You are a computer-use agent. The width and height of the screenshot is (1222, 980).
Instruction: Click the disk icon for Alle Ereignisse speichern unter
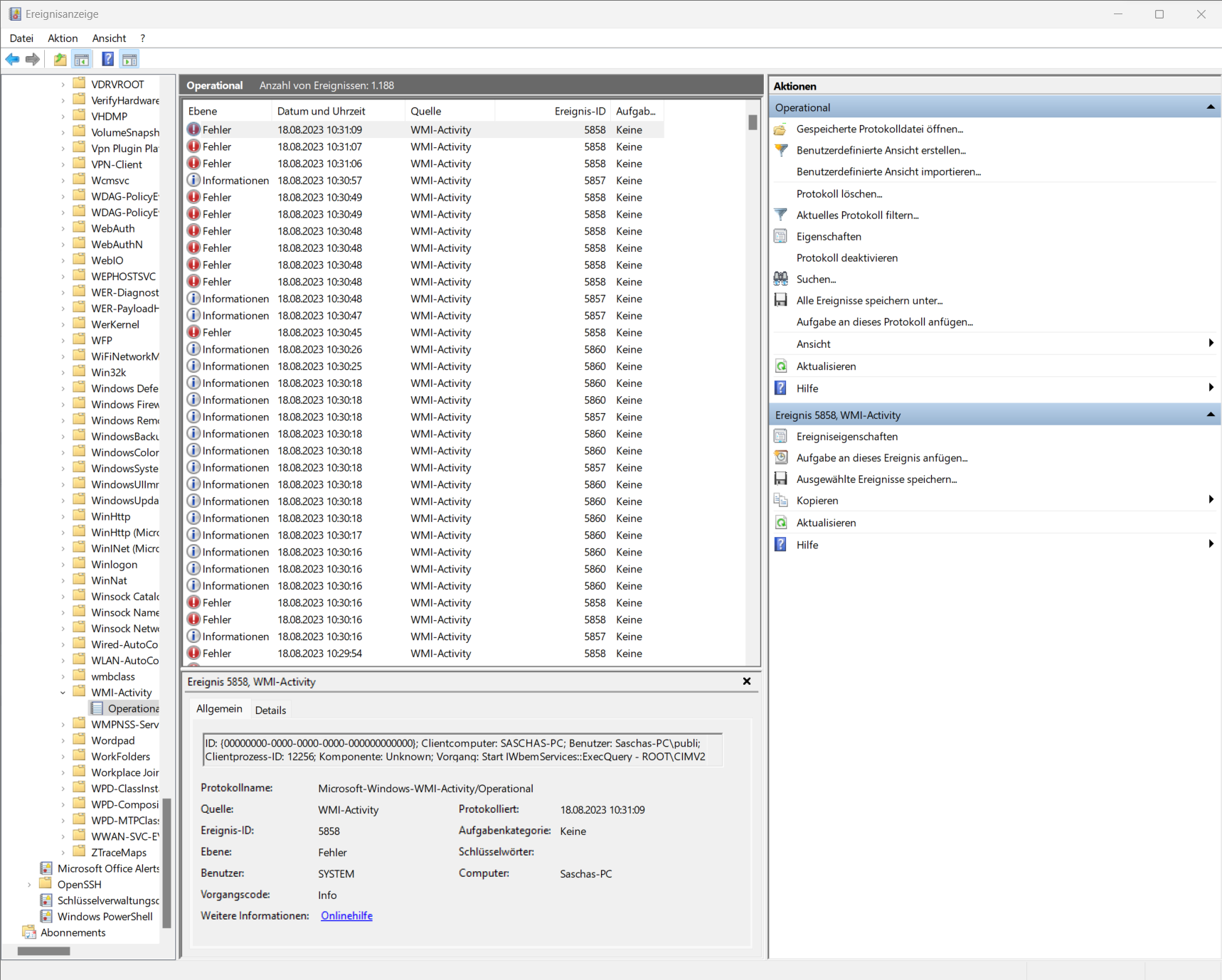[x=781, y=301]
